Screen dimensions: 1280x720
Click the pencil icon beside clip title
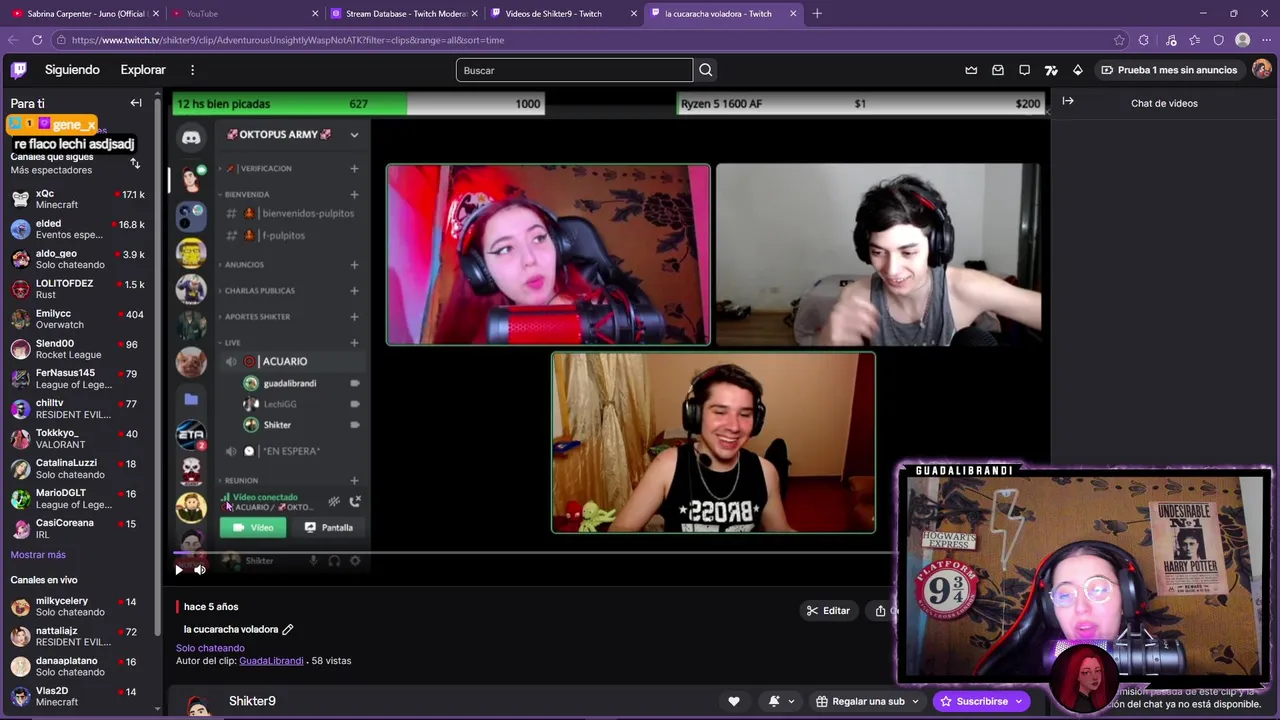coord(288,629)
